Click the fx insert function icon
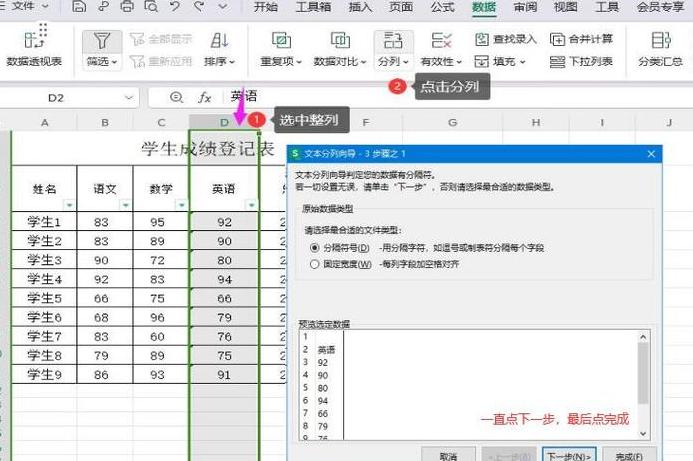 click(204, 97)
